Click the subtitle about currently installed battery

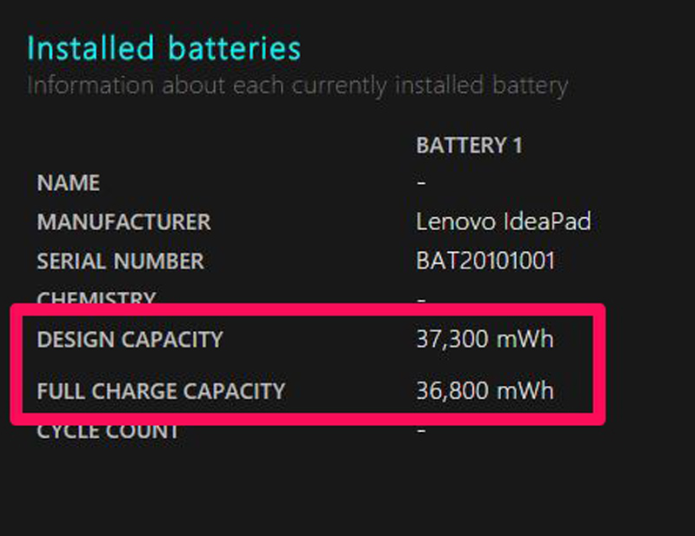297,85
